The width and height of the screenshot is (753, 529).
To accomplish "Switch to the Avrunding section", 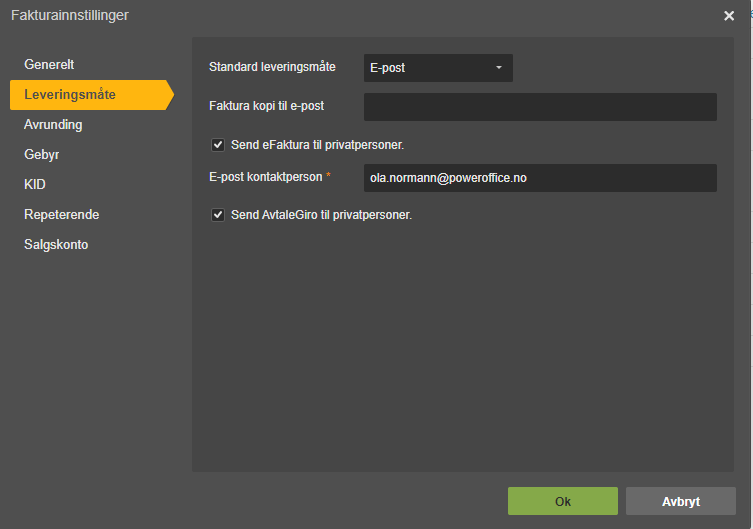I will 53,125.
